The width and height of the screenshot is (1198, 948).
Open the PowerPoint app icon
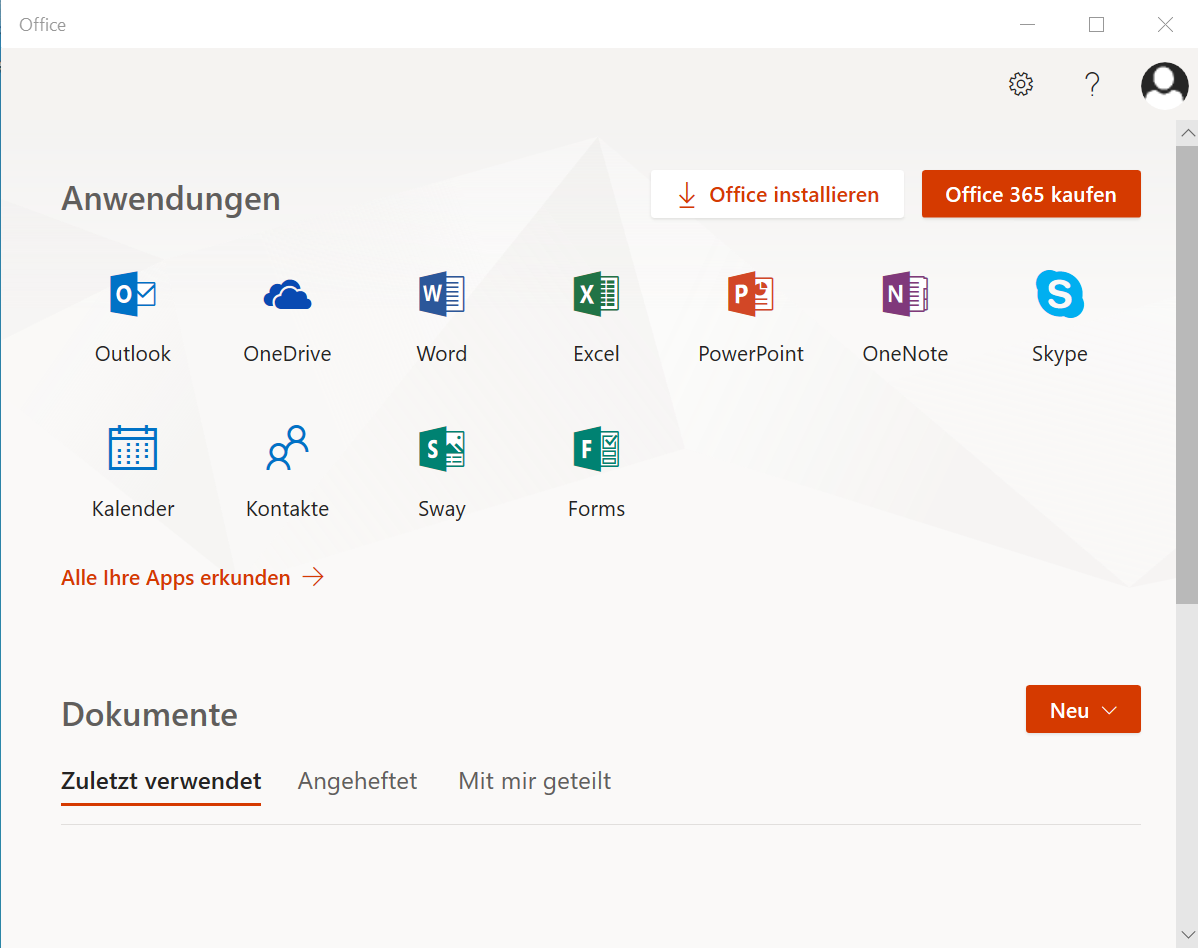click(750, 295)
